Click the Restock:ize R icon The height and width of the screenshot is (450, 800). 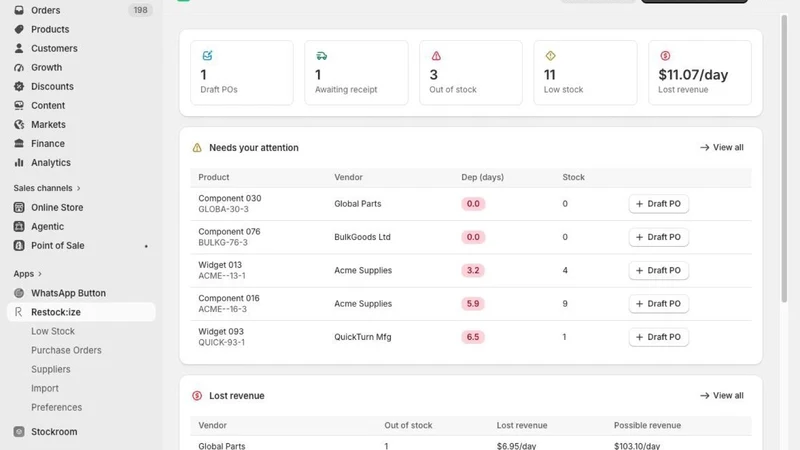(x=19, y=312)
